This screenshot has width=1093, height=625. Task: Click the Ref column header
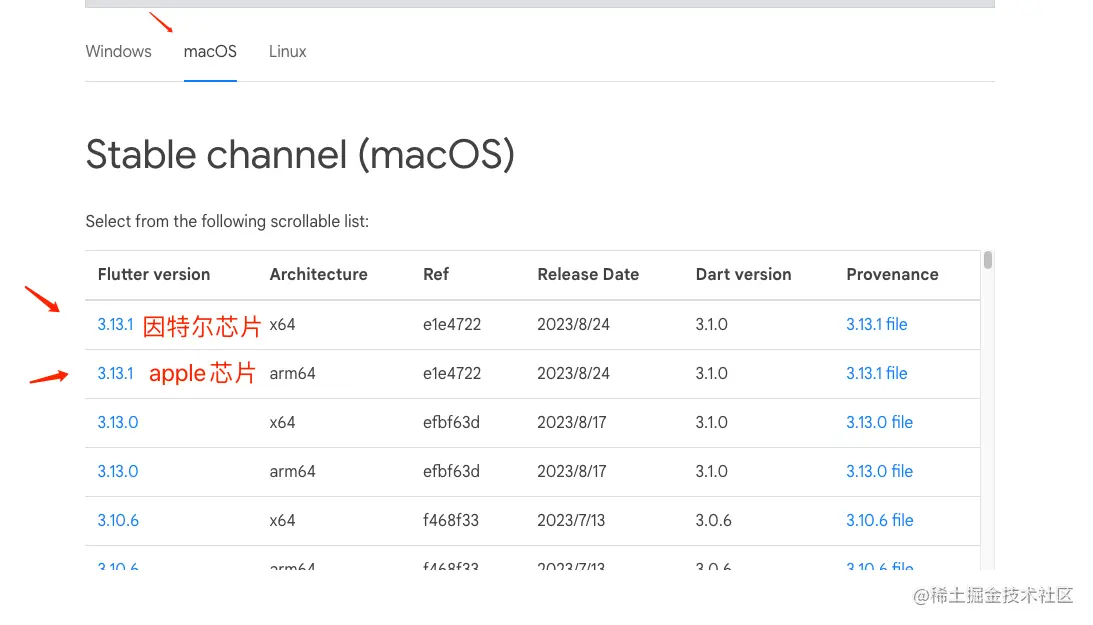point(436,275)
